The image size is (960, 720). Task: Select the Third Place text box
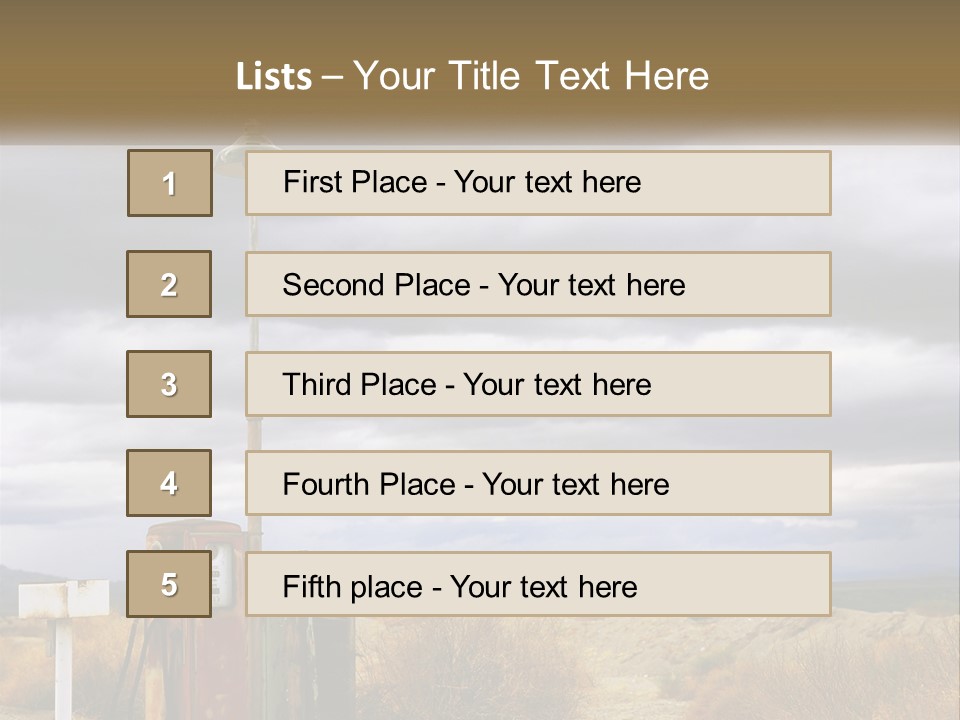pyautogui.click(x=538, y=384)
